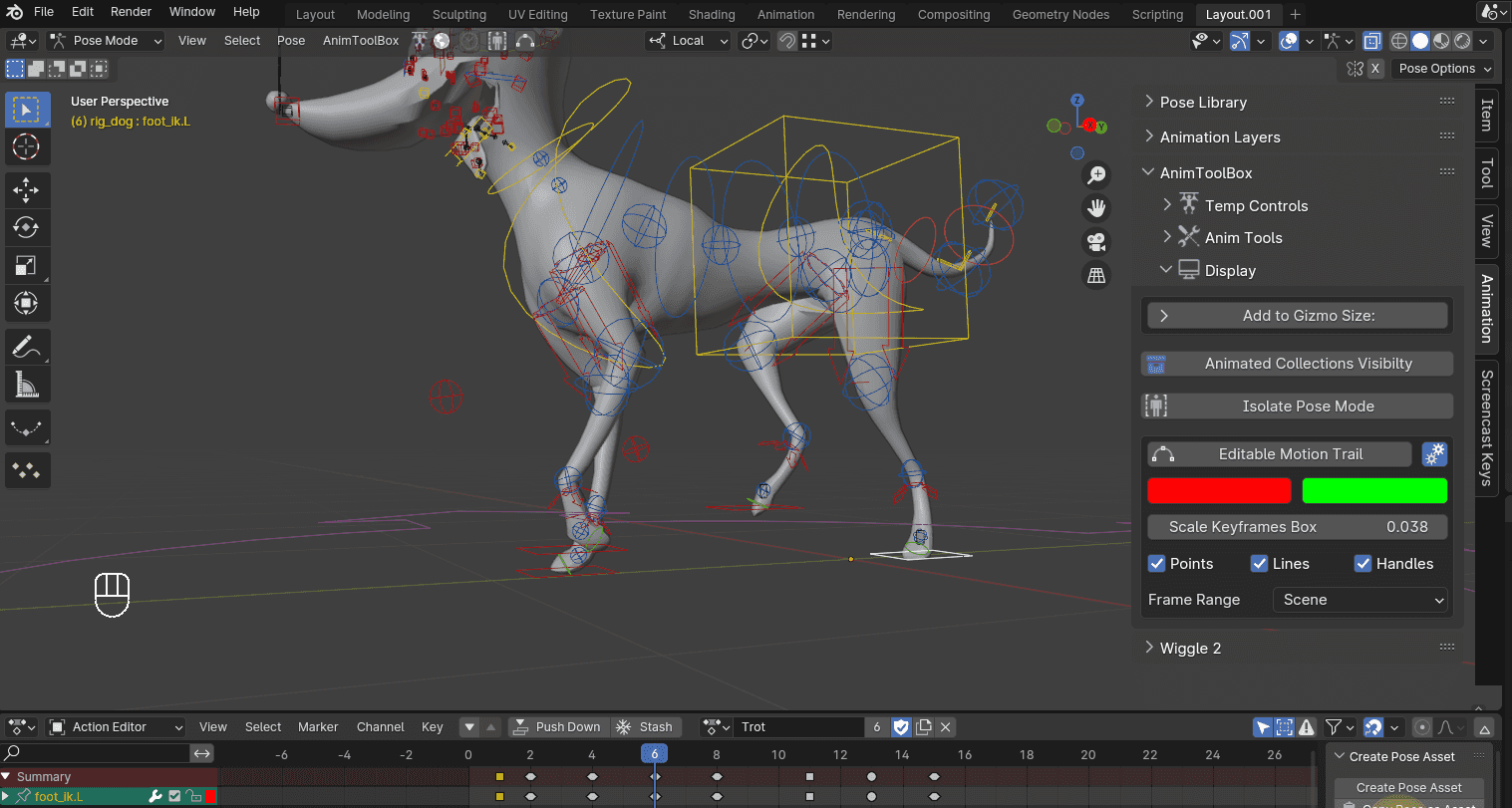
Task: Select the Measure tool
Action: point(27,384)
